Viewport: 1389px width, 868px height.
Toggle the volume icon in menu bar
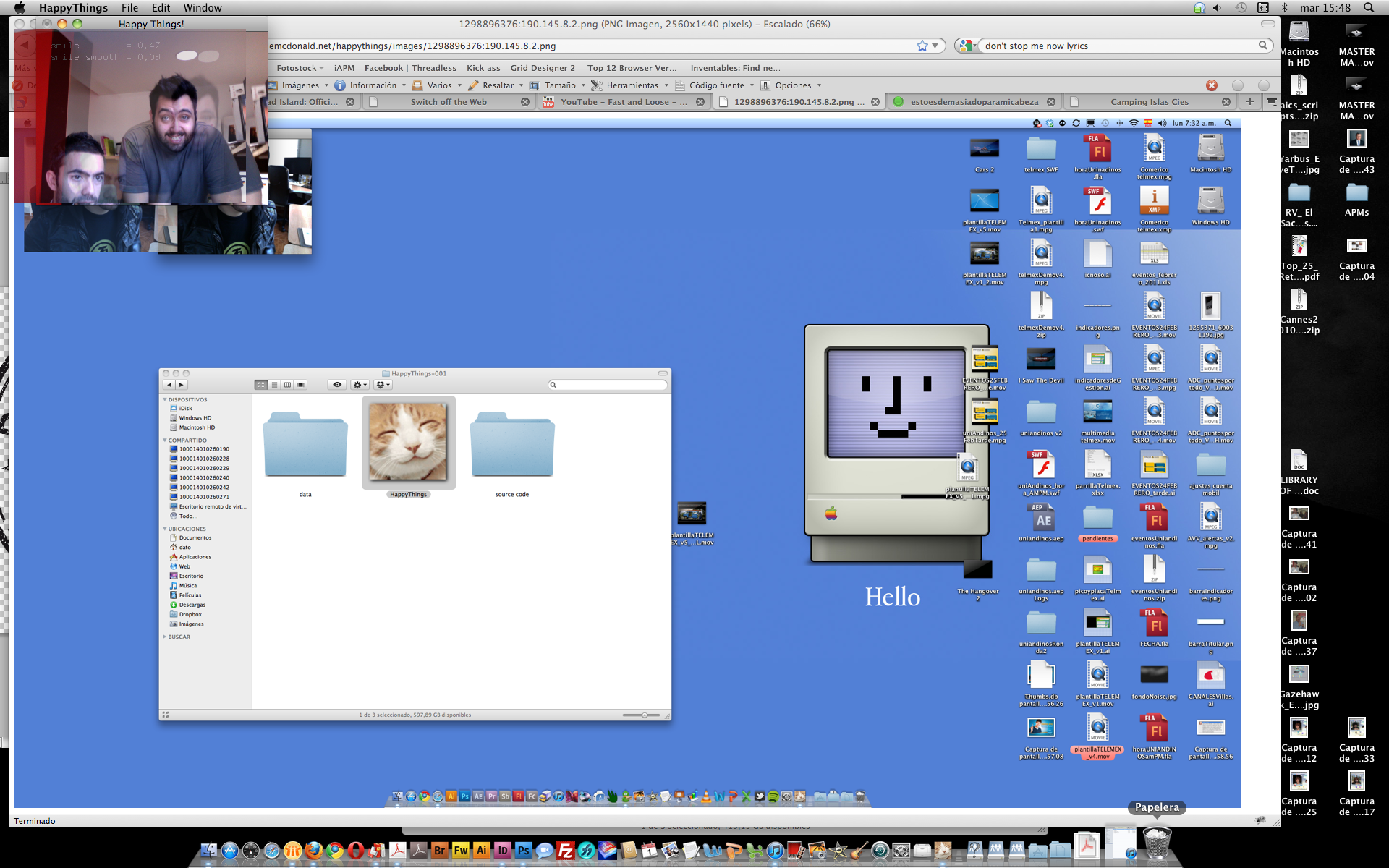pyautogui.click(x=1218, y=7)
